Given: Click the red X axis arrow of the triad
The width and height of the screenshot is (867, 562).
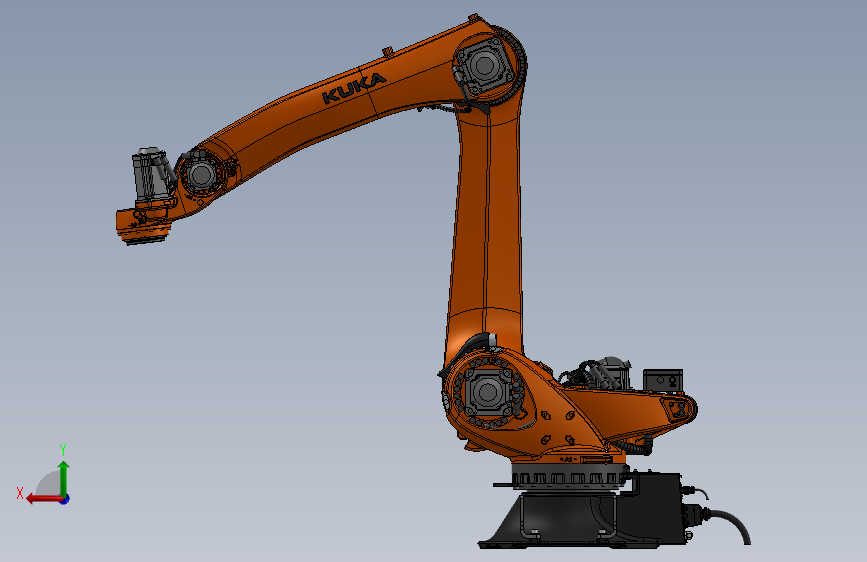Looking at the screenshot, I should pyautogui.click(x=44, y=499).
